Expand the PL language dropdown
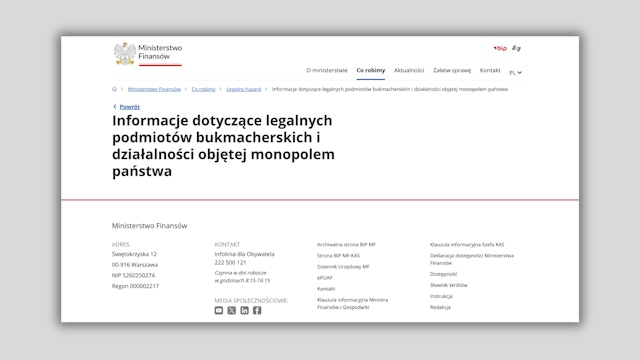The height and width of the screenshot is (360, 640). pos(516,73)
